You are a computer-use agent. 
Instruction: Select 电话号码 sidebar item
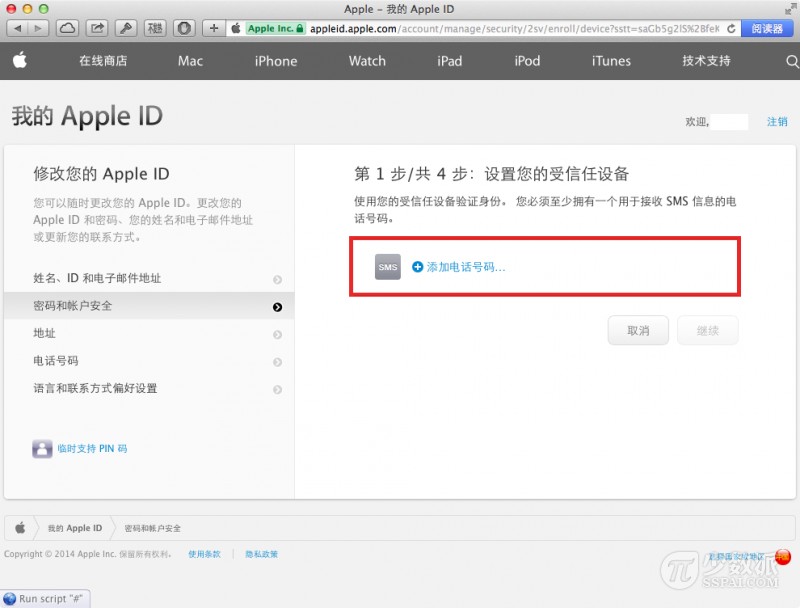[x=149, y=361]
